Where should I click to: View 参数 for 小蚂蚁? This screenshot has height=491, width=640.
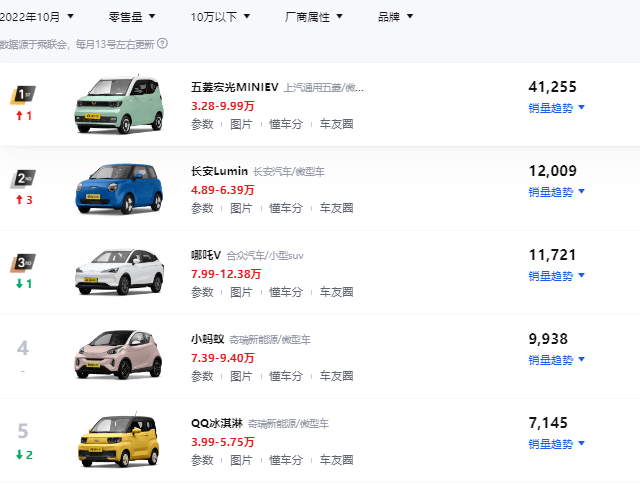click(202, 376)
